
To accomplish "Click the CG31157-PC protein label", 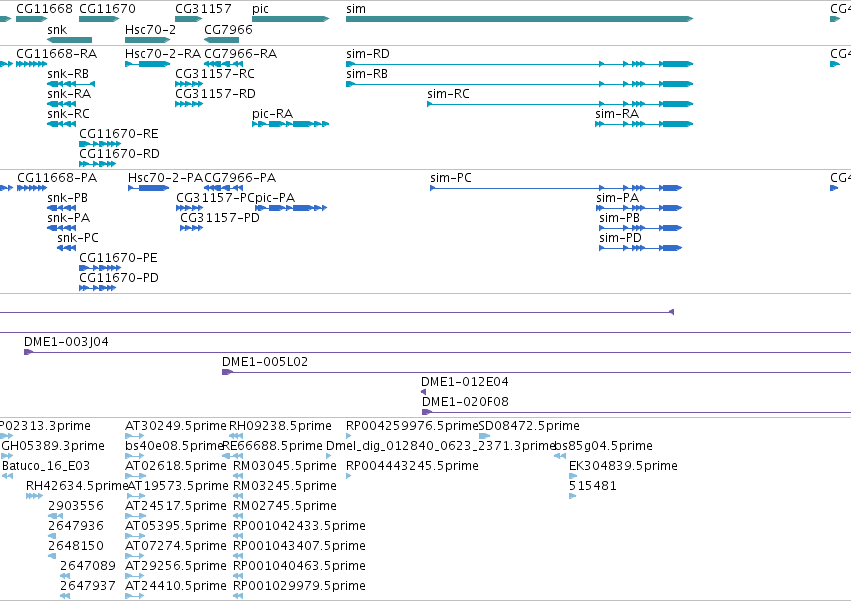I will [x=215, y=198].
